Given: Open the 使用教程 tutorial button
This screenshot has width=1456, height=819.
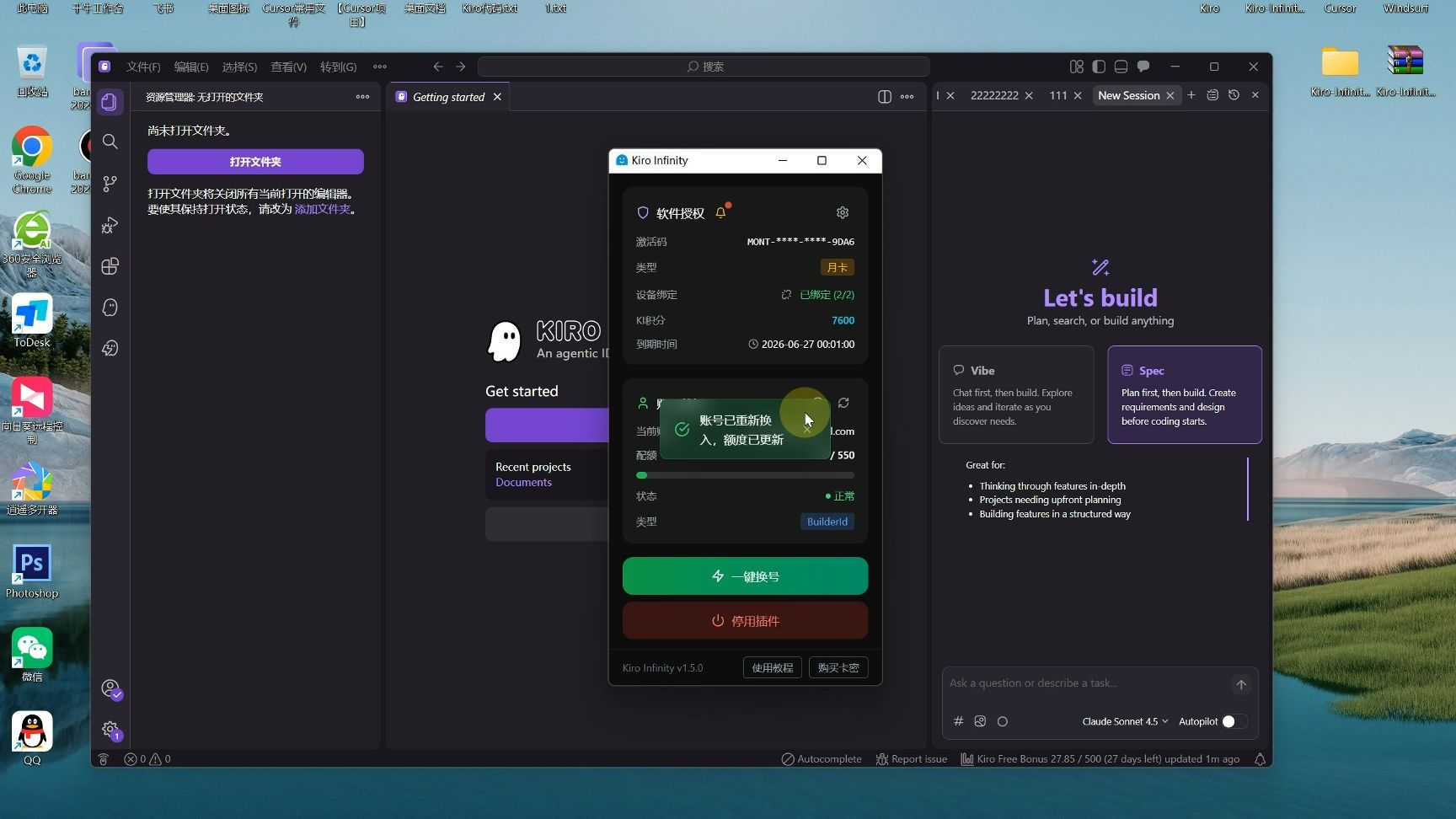Looking at the screenshot, I should point(772,667).
